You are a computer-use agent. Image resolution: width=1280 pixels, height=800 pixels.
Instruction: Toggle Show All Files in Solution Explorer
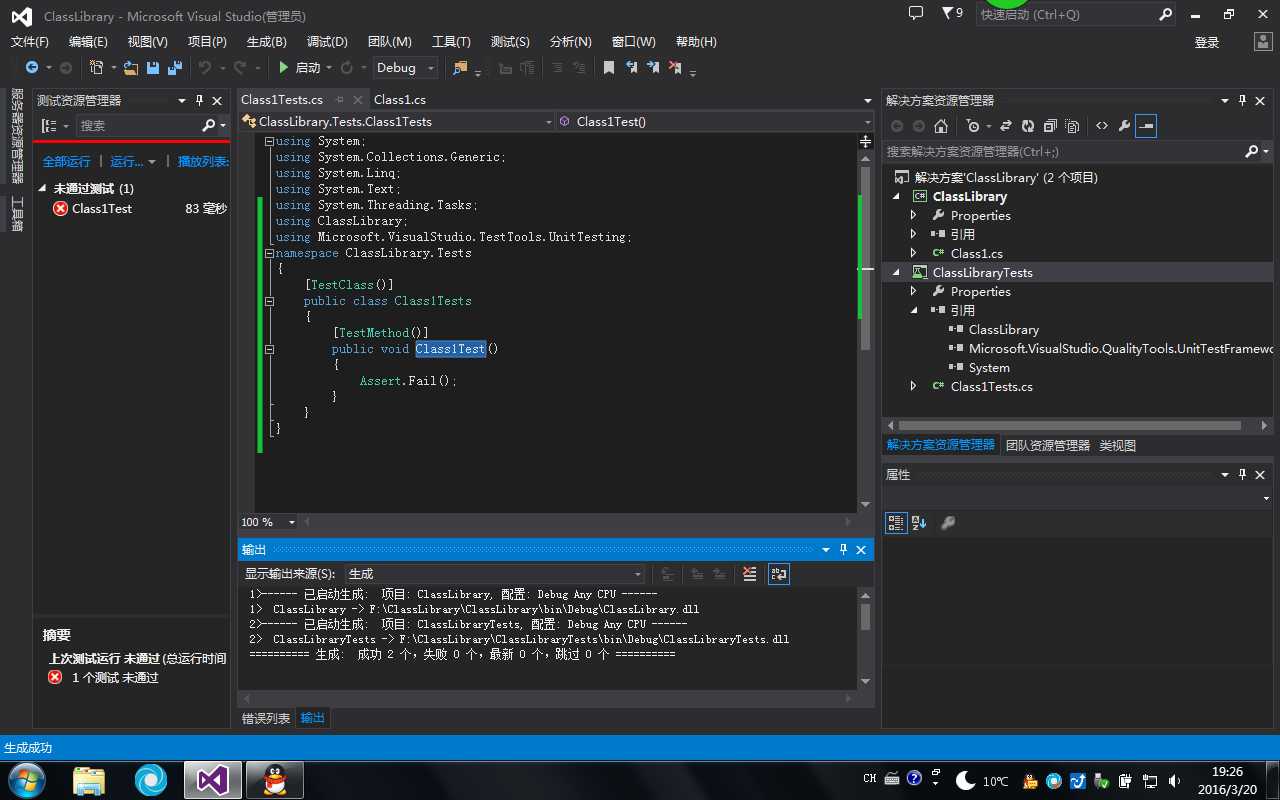tap(1073, 126)
